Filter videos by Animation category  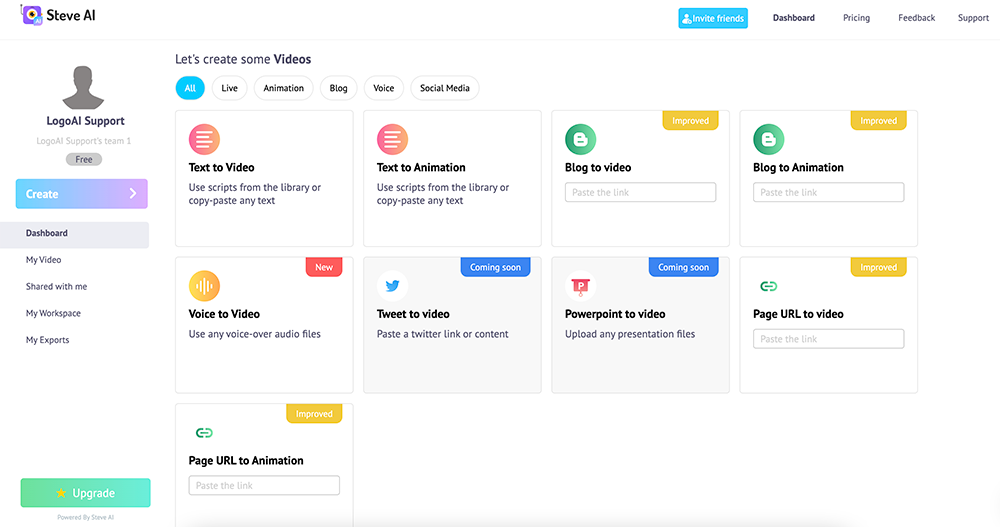[x=283, y=88]
